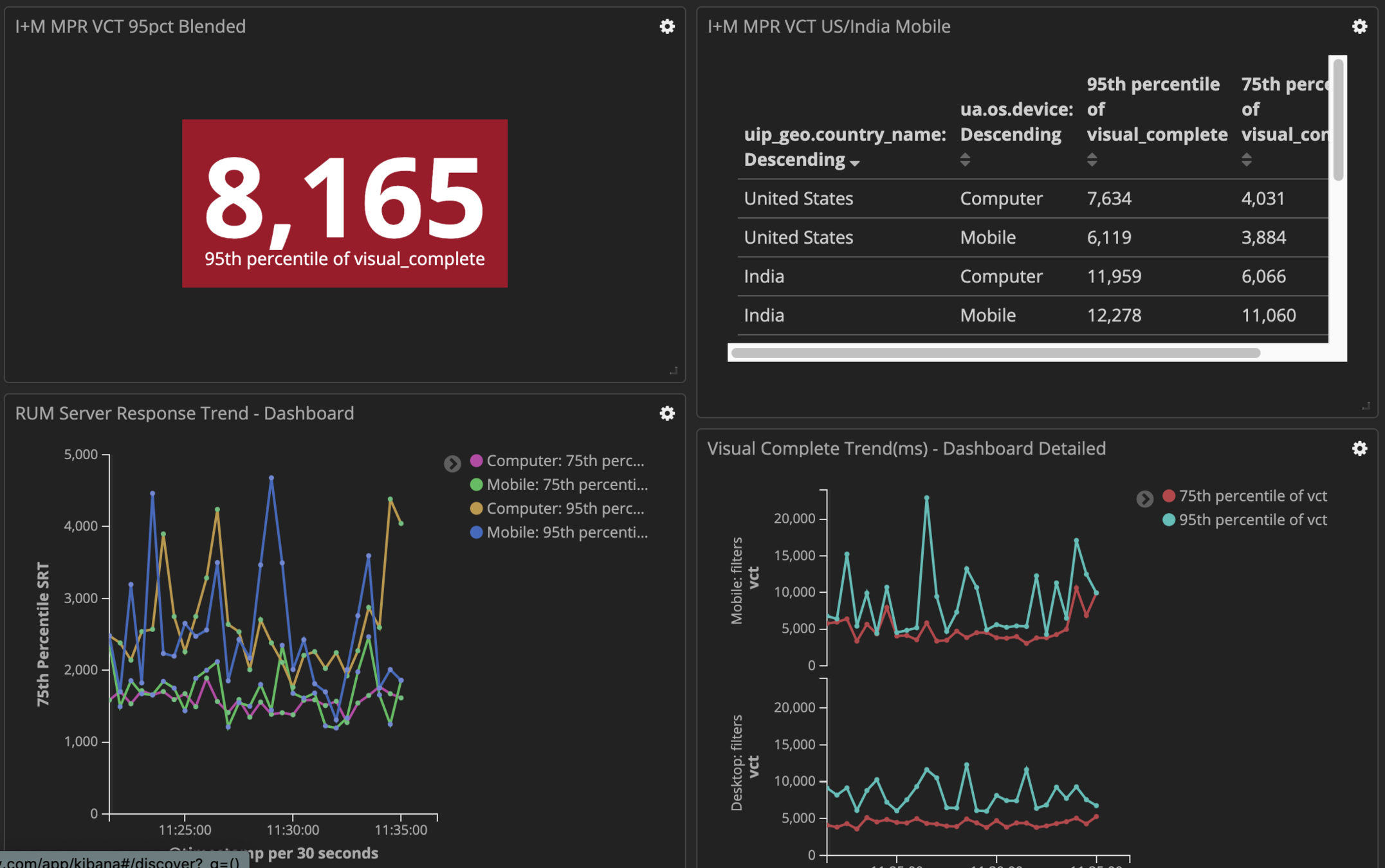Click resize handle of 95pct Blended panel
The width and height of the screenshot is (1385, 868).
(674, 371)
